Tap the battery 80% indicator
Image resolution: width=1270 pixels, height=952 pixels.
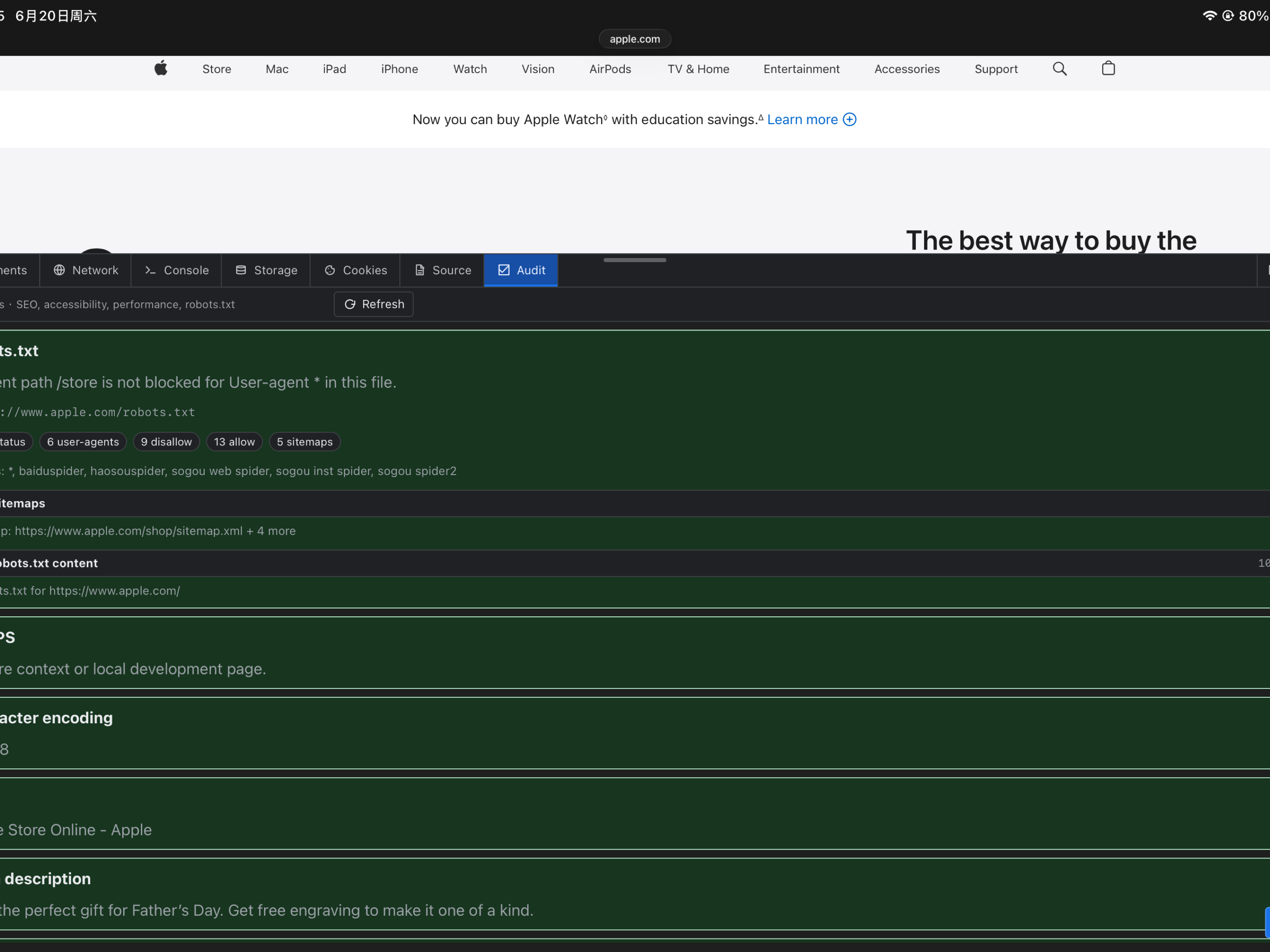(1253, 15)
